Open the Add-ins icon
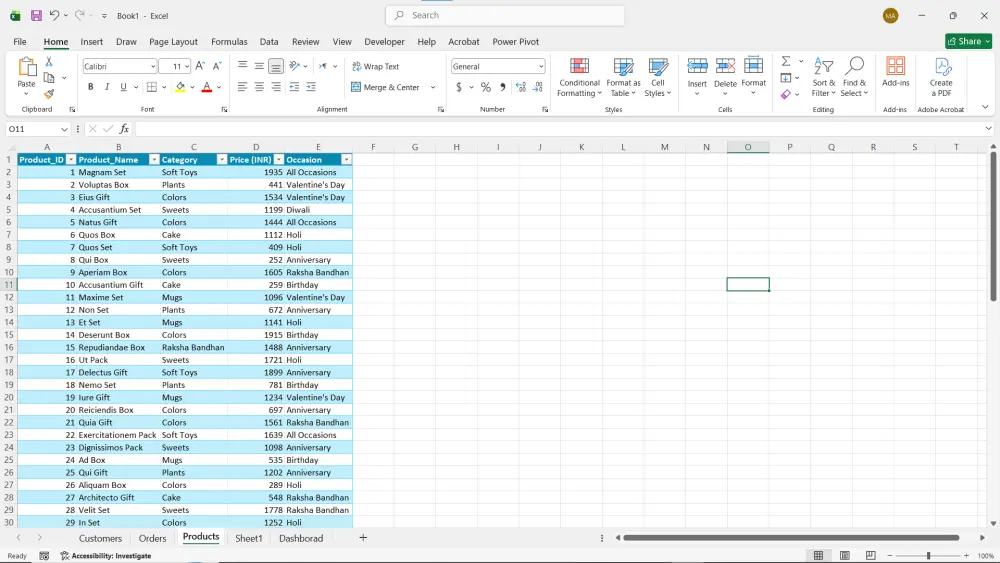 tap(895, 71)
